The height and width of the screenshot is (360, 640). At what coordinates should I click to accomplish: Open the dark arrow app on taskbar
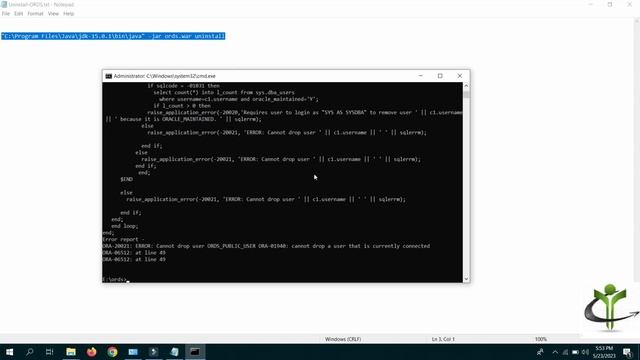(153, 352)
